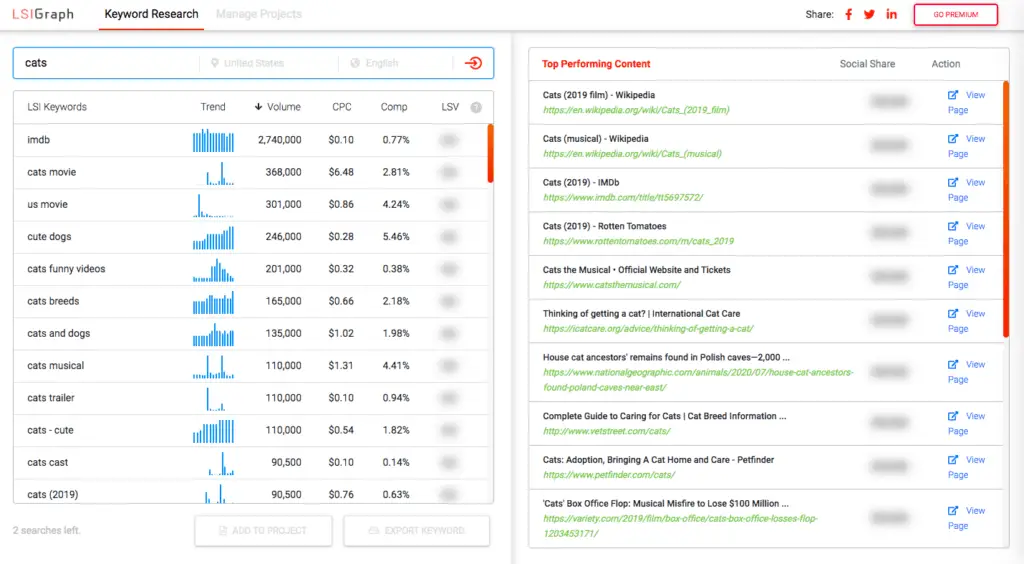
Task: Click the $6.48 CPC value
Action: coord(341,172)
